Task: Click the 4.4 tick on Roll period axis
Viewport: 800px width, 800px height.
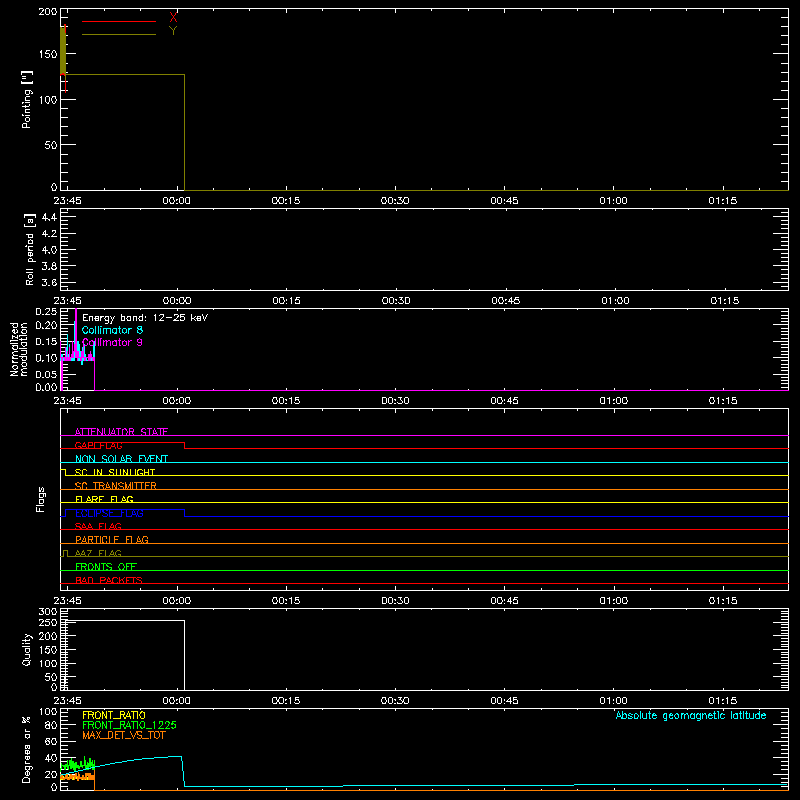Action: click(x=48, y=217)
